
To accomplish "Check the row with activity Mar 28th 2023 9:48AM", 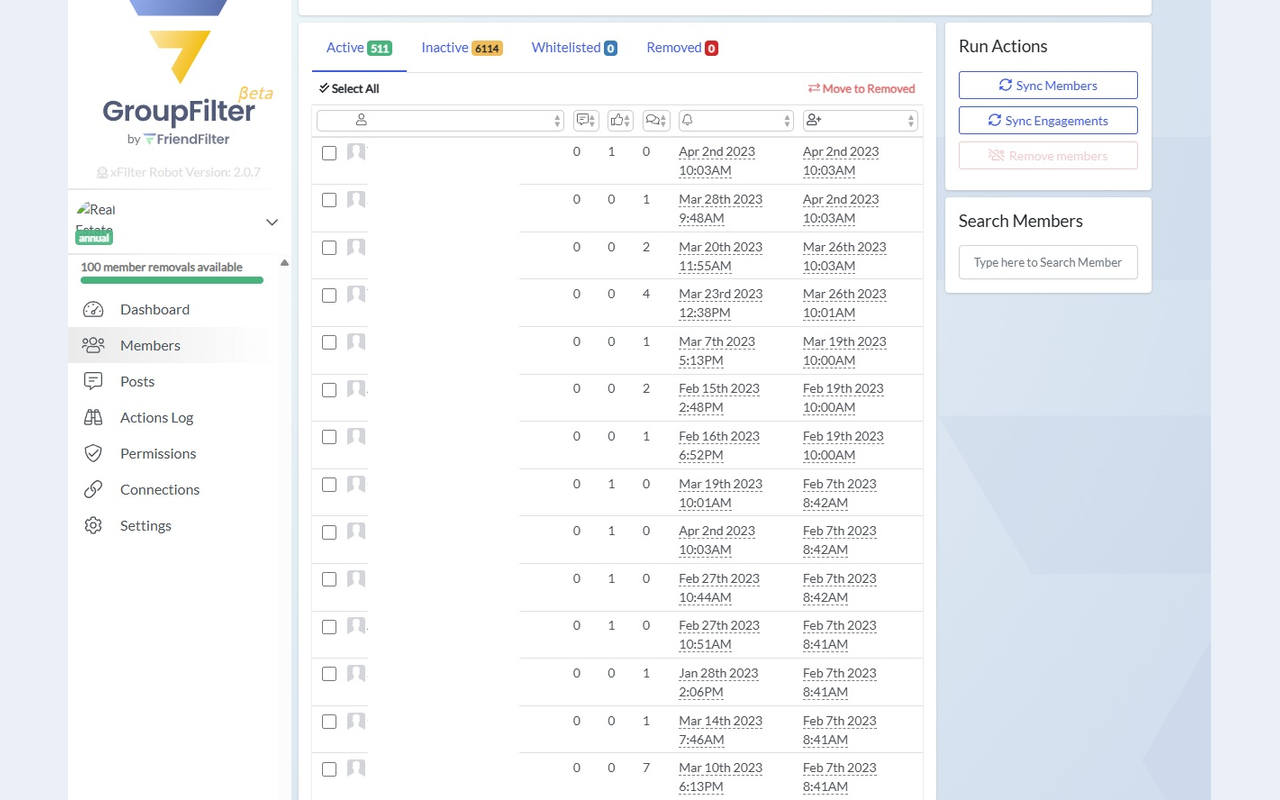I will tap(329, 200).
